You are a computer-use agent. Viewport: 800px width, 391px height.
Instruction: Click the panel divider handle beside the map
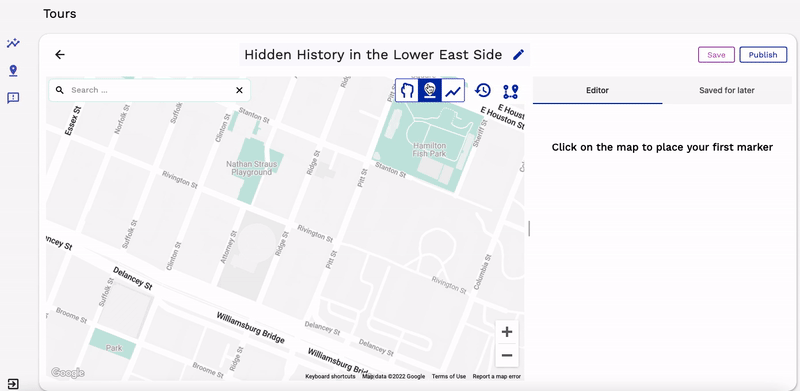(x=529, y=229)
